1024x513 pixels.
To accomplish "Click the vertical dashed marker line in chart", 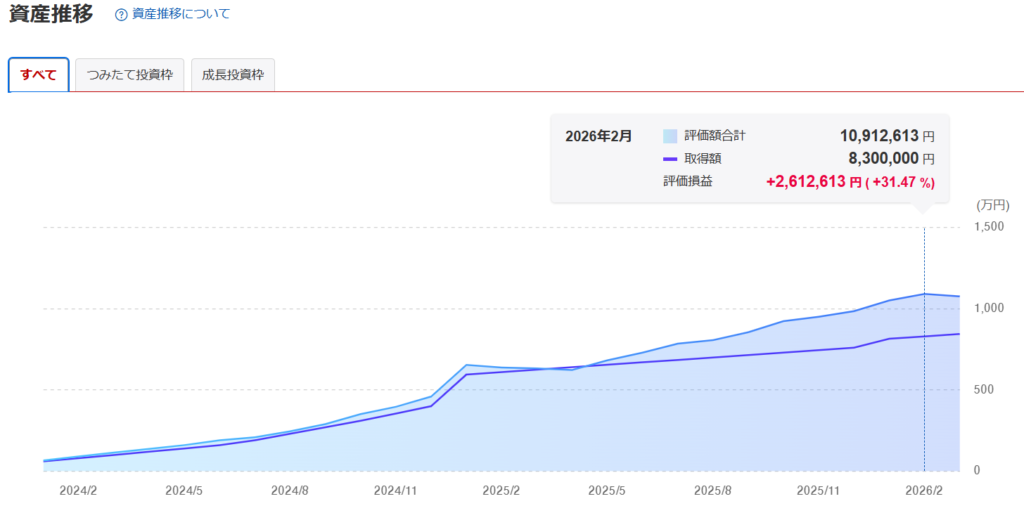I will 924,350.
